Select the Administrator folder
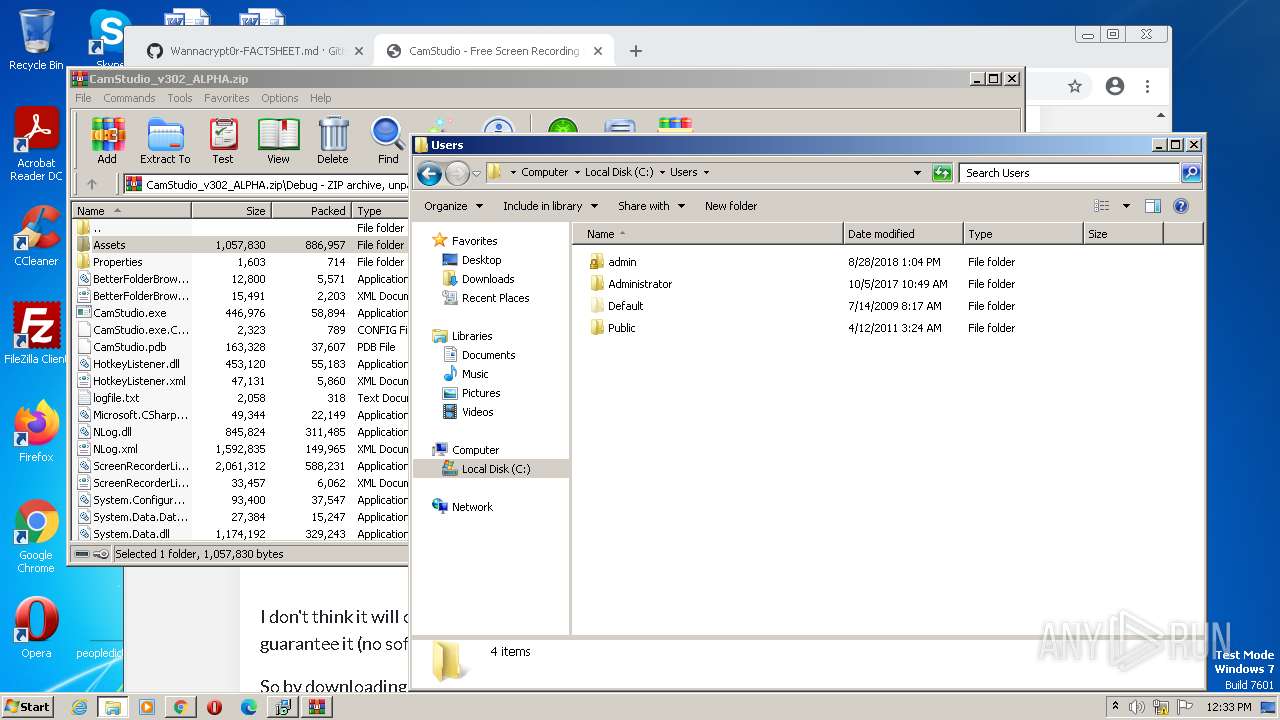 tap(640, 284)
